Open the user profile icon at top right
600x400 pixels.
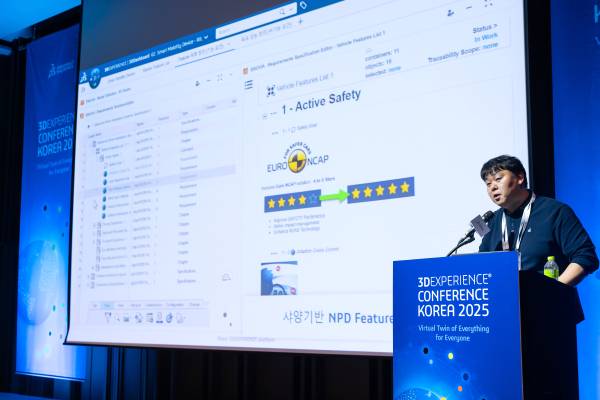(451, 12)
